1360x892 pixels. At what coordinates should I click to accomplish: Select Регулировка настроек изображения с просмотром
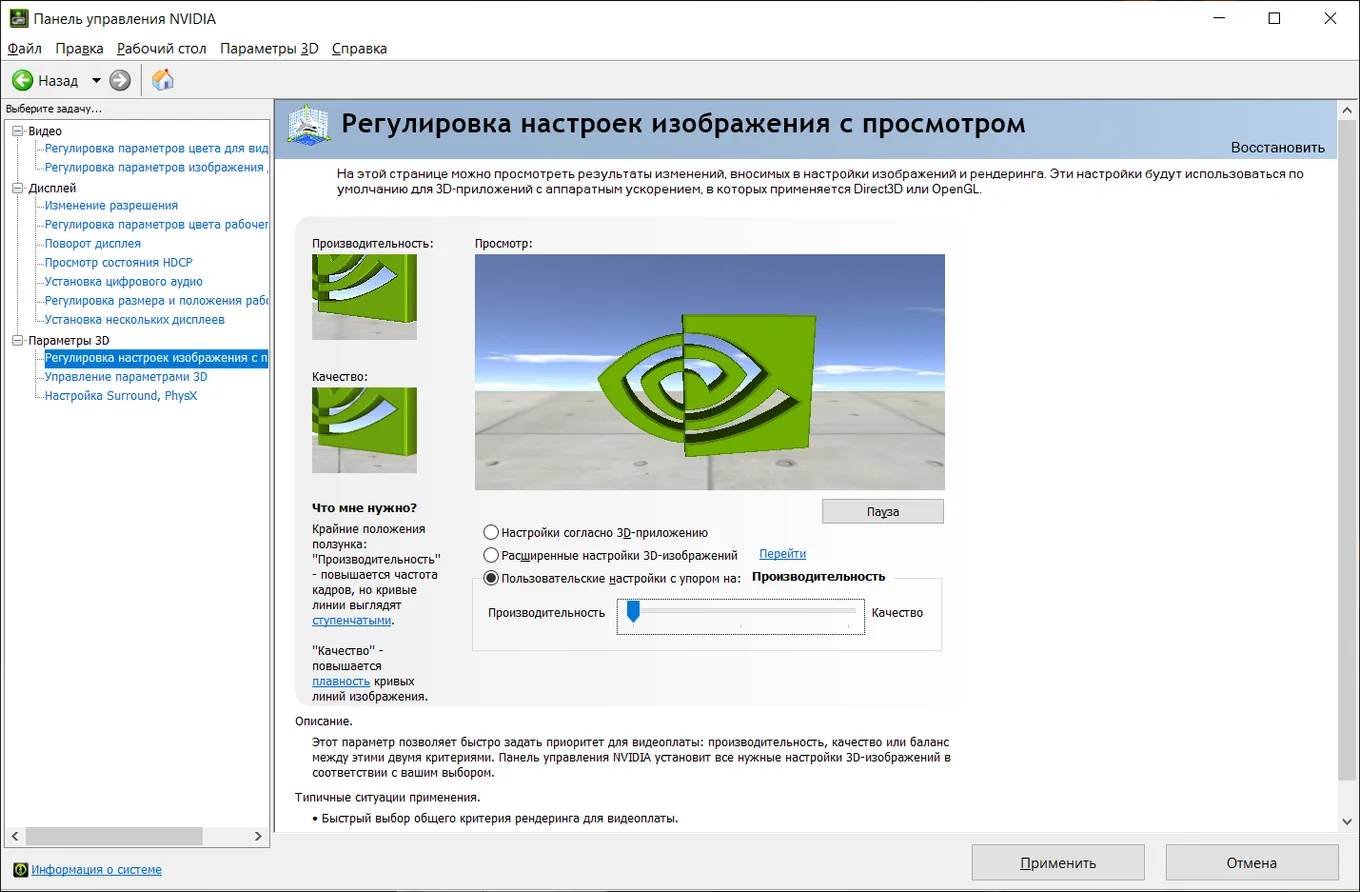coord(156,357)
